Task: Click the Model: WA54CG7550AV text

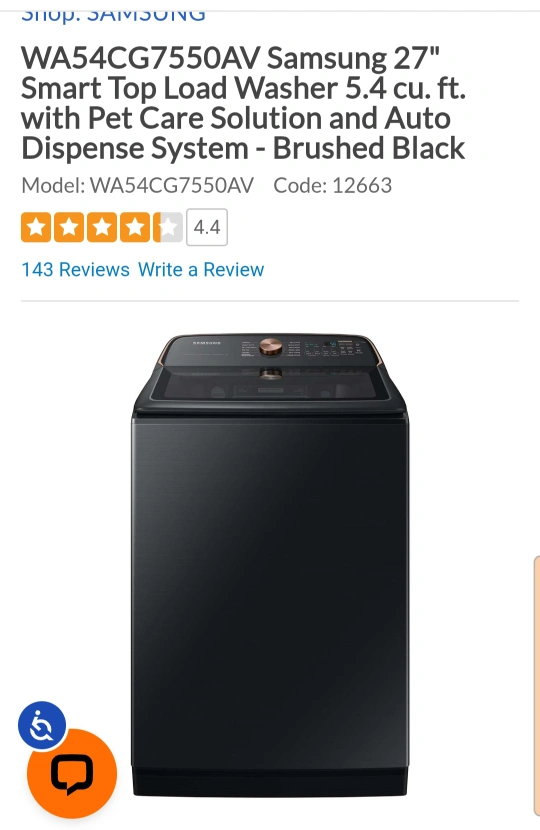Action: coord(138,185)
